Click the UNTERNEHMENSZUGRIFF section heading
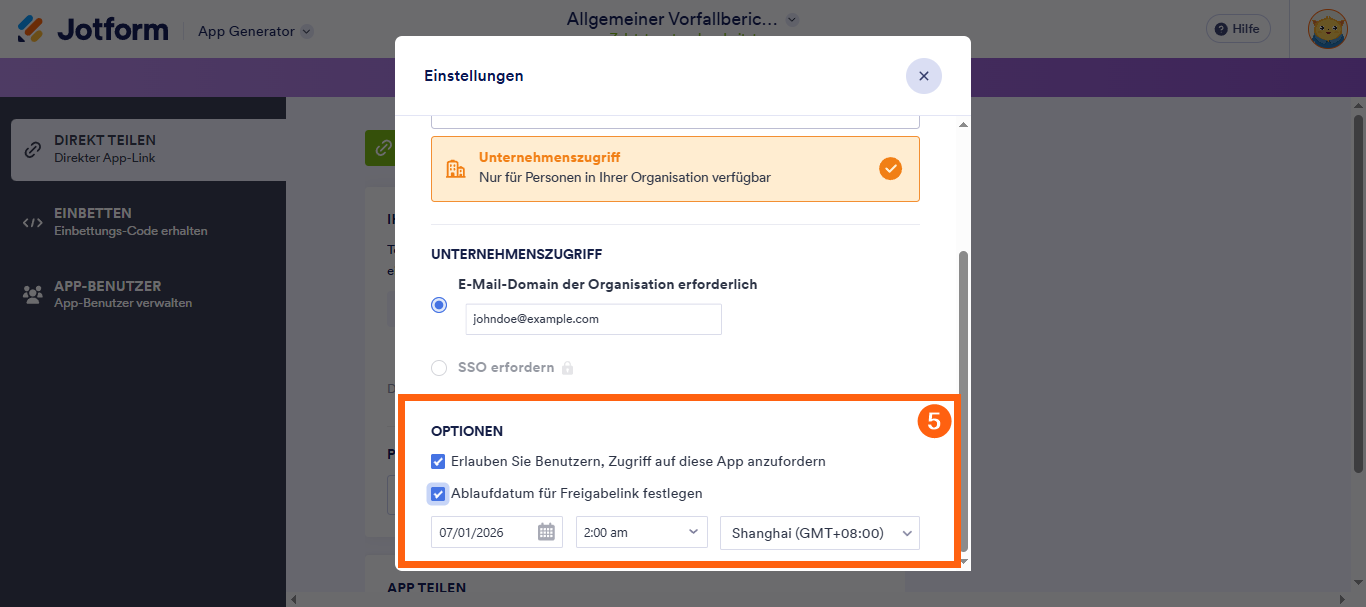 tap(516, 254)
